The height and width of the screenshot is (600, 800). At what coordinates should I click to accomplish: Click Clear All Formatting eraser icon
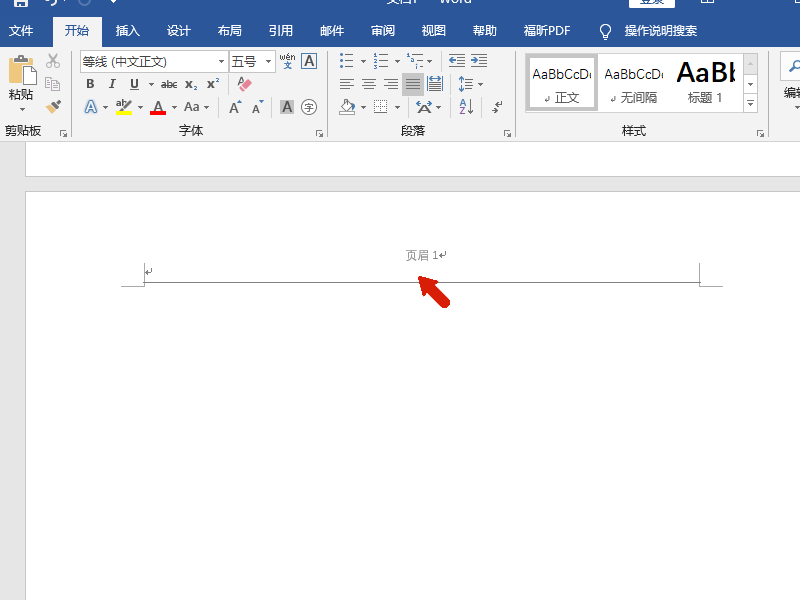(244, 84)
